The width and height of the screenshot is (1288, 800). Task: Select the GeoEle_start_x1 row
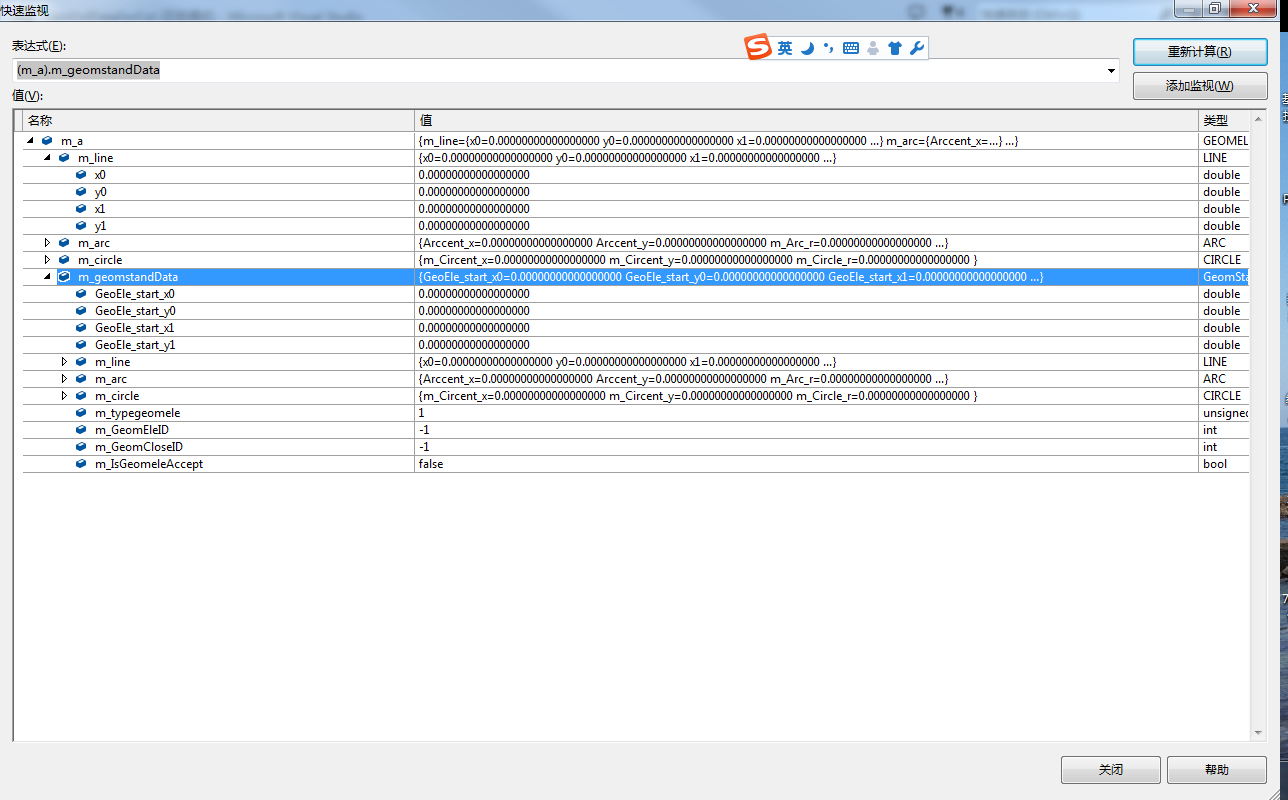pos(635,328)
